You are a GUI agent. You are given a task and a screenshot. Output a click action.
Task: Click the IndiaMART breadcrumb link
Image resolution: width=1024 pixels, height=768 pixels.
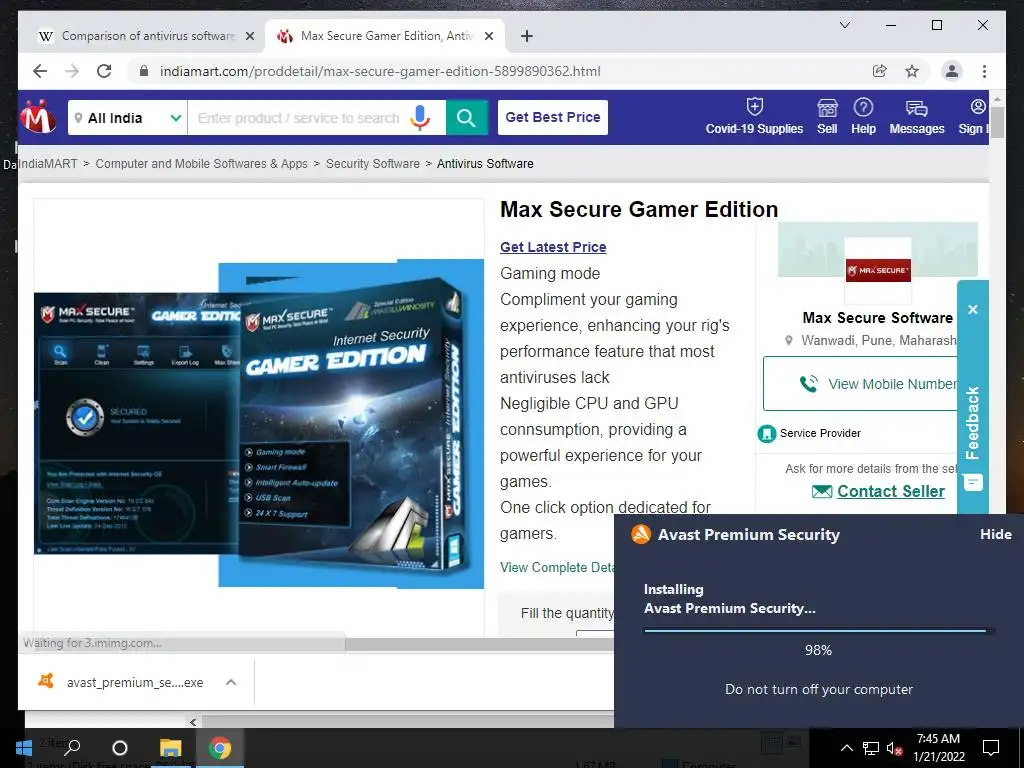pyautogui.click(x=48, y=164)
